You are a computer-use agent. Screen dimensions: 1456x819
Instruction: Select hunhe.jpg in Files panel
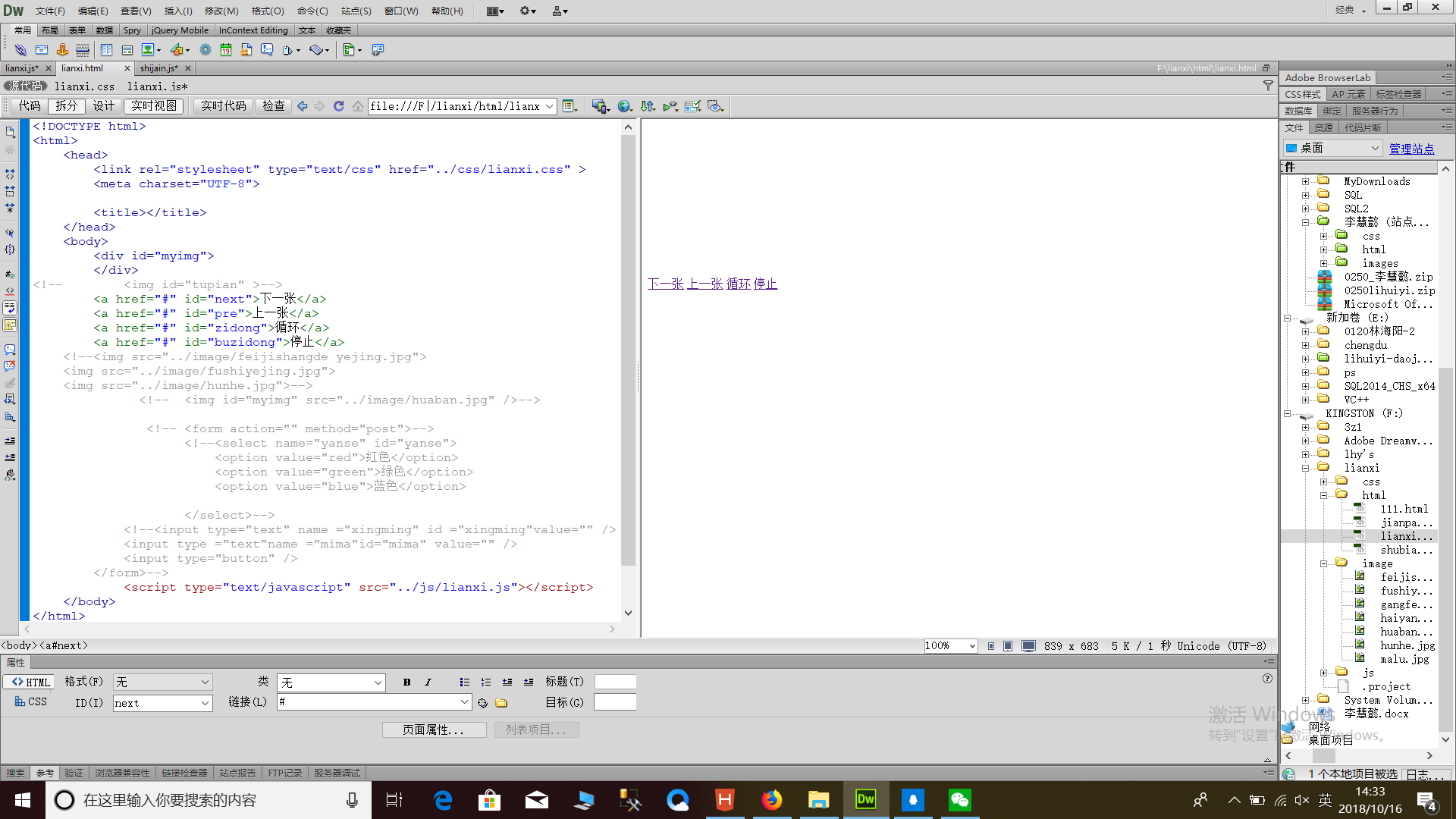click(1407, 646)
